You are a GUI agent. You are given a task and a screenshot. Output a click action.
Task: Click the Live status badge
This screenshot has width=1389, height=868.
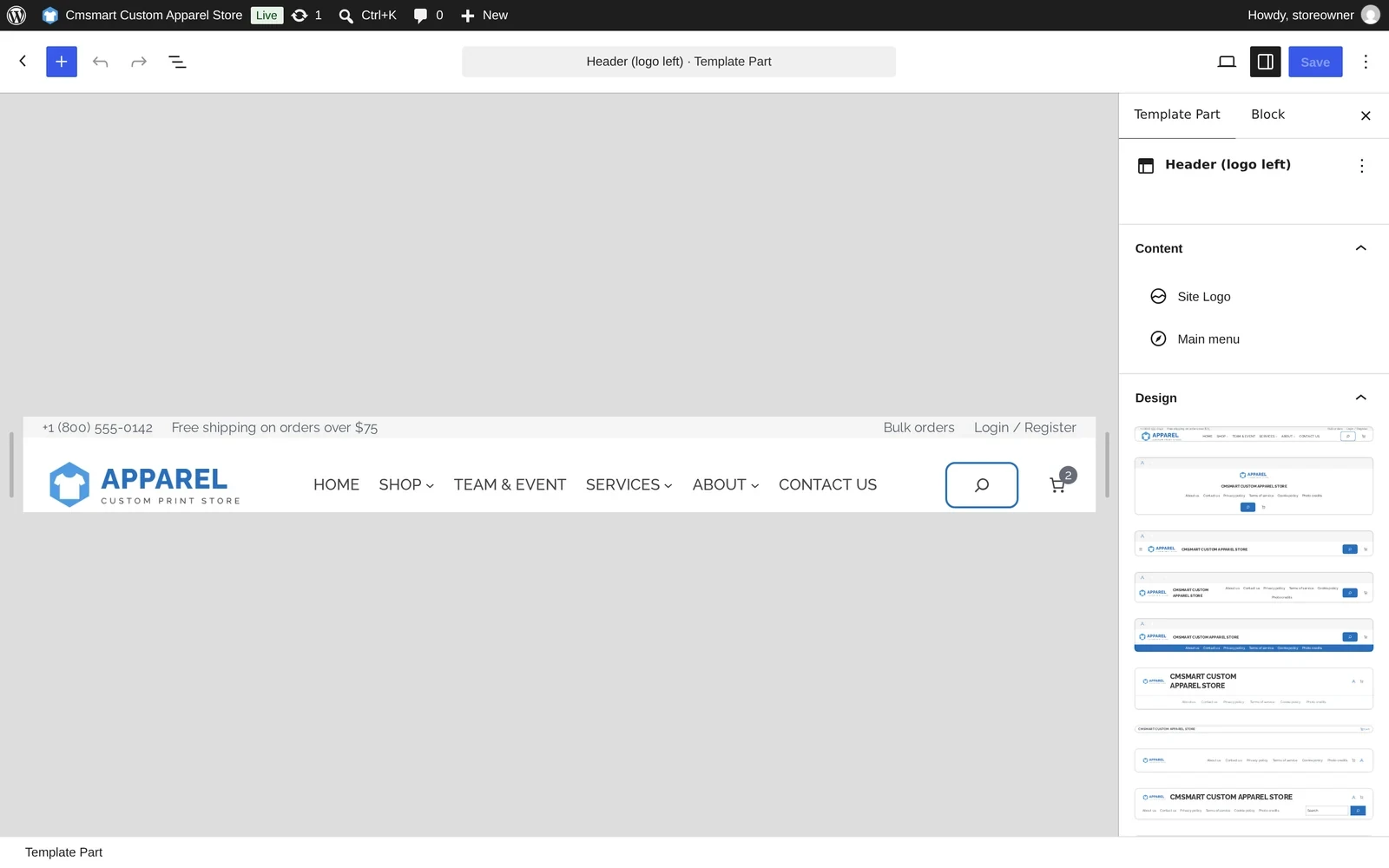point(267,15)
